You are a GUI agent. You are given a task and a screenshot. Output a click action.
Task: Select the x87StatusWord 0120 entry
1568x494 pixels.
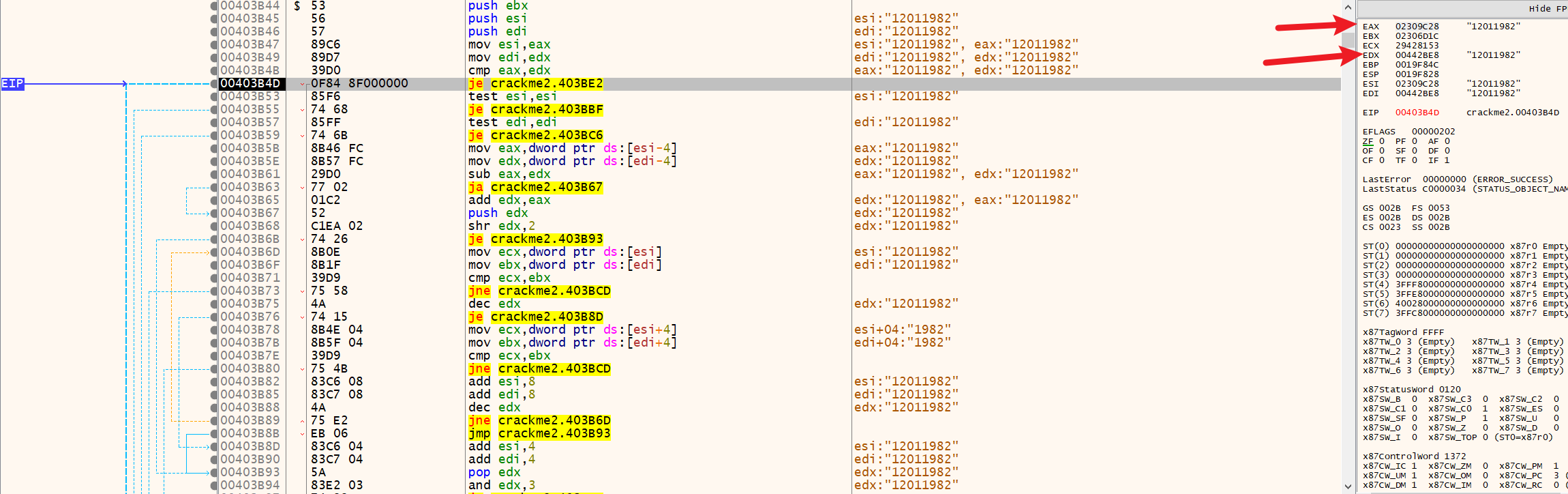[1411, 390]
